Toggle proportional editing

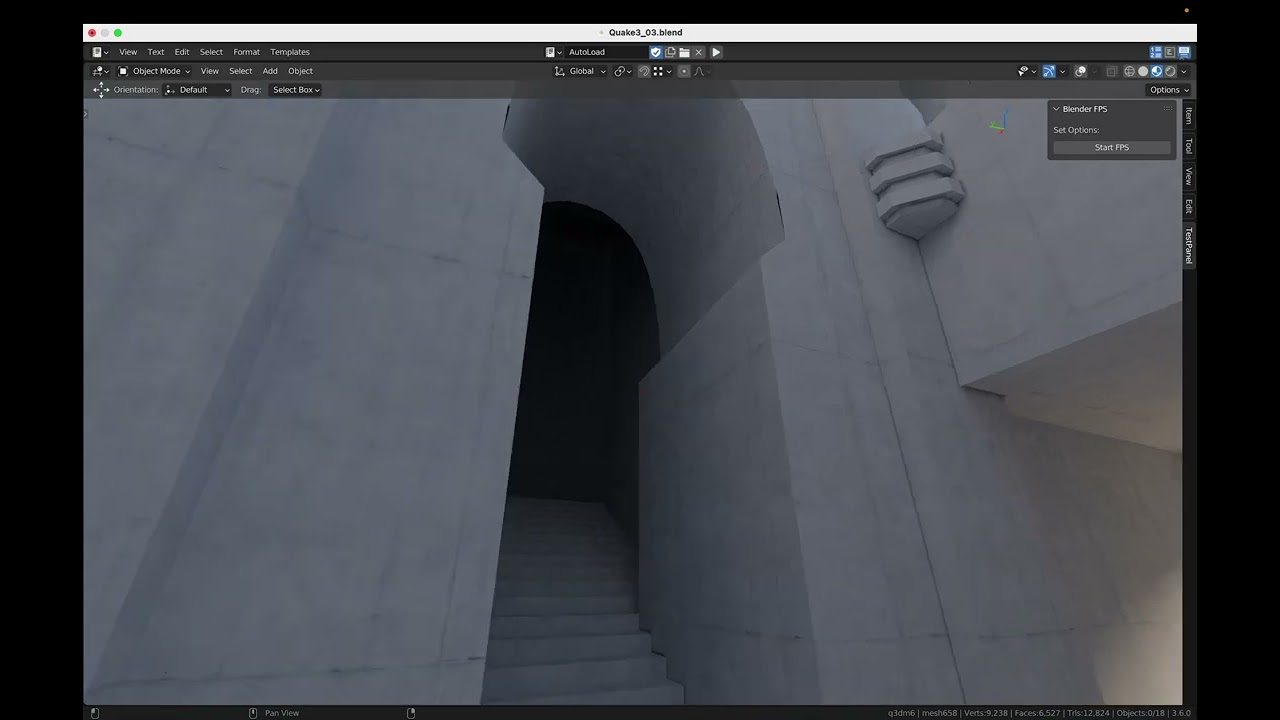[x=684, y=71]
